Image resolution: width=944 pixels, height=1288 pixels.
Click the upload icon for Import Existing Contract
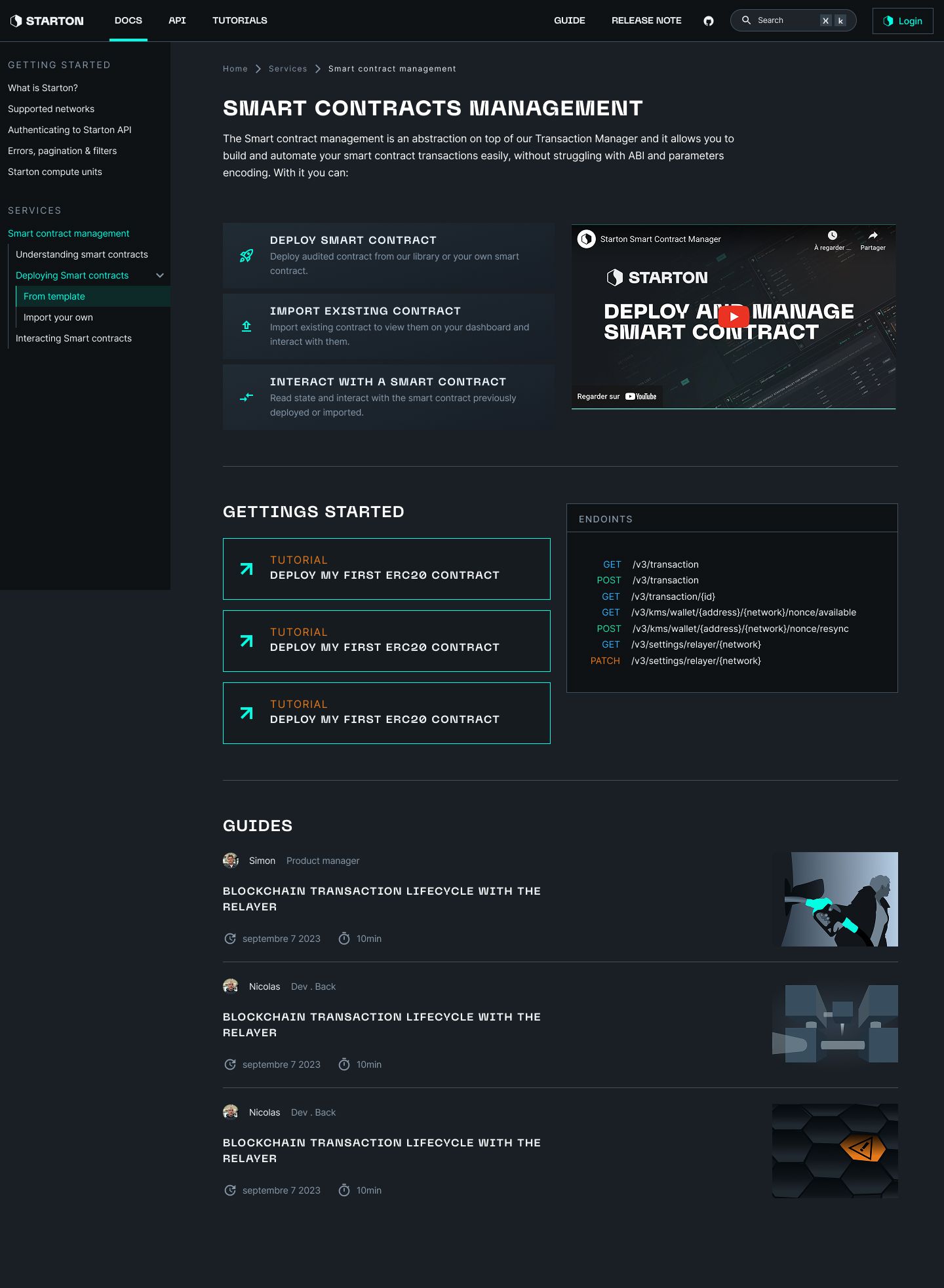pyautogui.click(x=246, y=326)
